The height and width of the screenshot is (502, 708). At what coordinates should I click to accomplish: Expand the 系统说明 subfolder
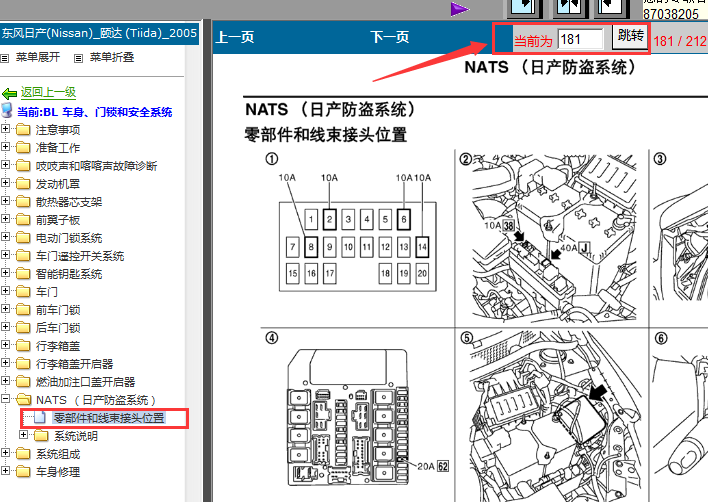pyautogui.click(x=23, y=435)
